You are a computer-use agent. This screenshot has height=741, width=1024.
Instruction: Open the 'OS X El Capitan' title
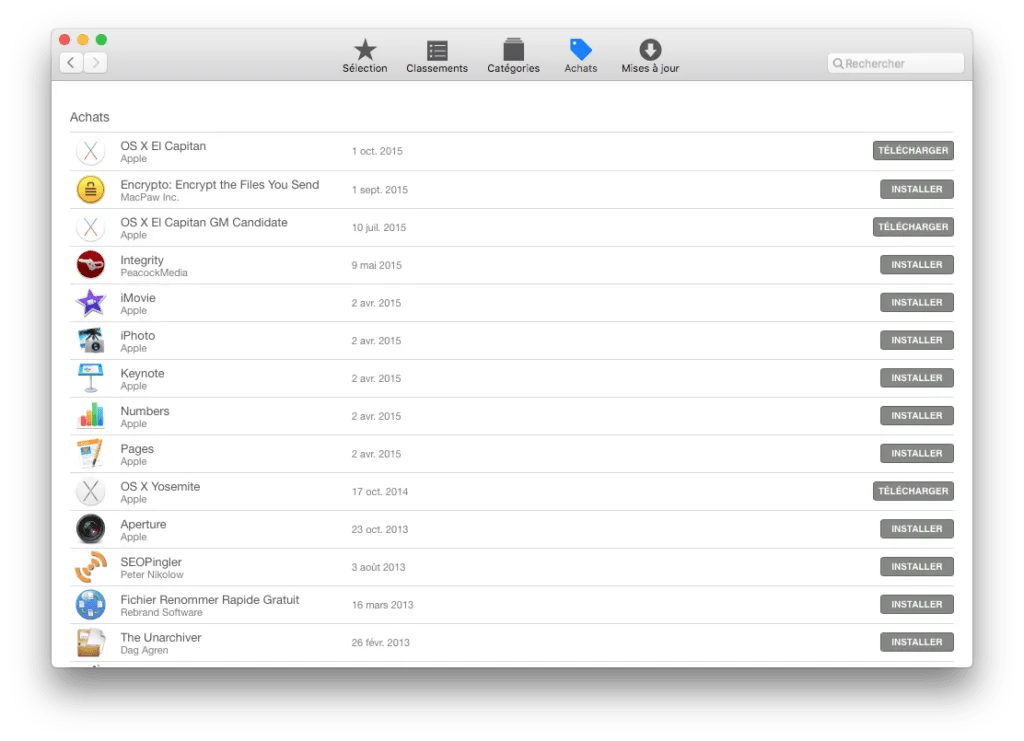tap(163, 146)
